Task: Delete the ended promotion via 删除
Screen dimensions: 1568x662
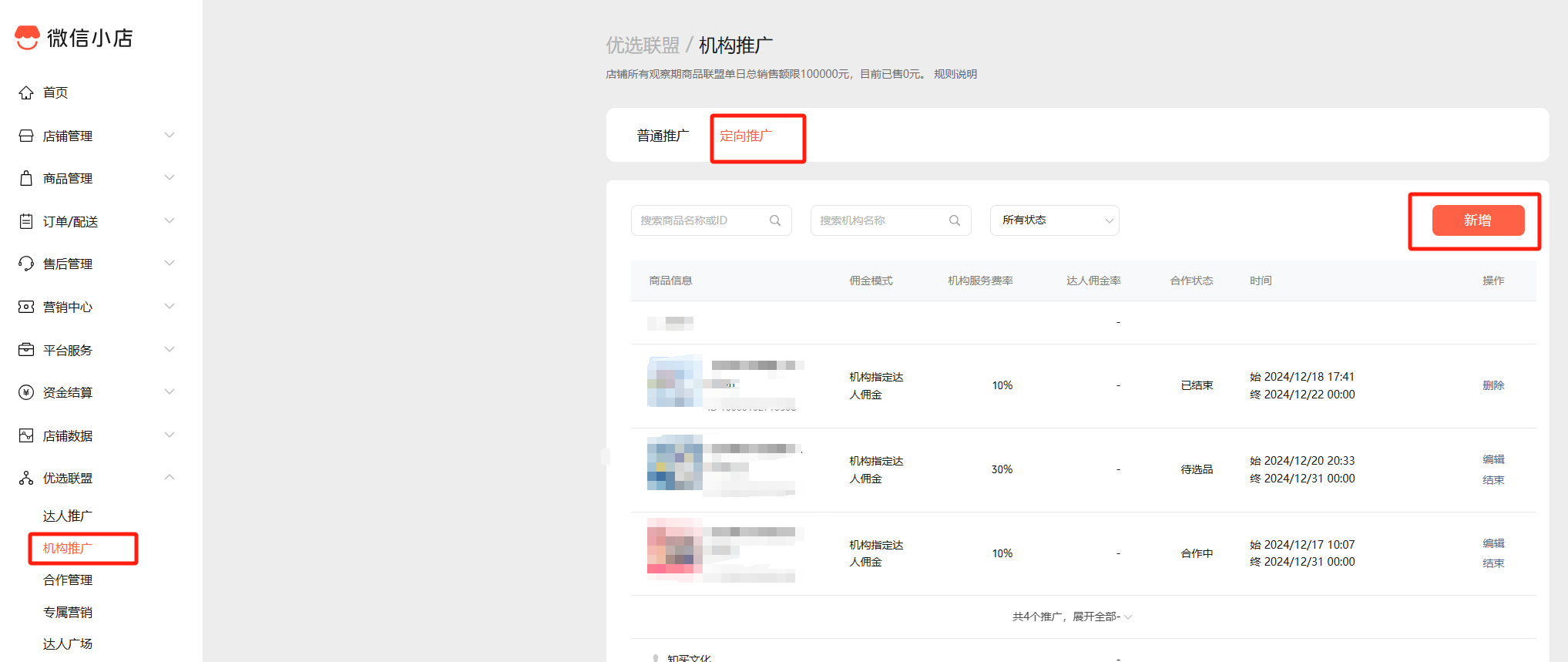Action: 1492,385
